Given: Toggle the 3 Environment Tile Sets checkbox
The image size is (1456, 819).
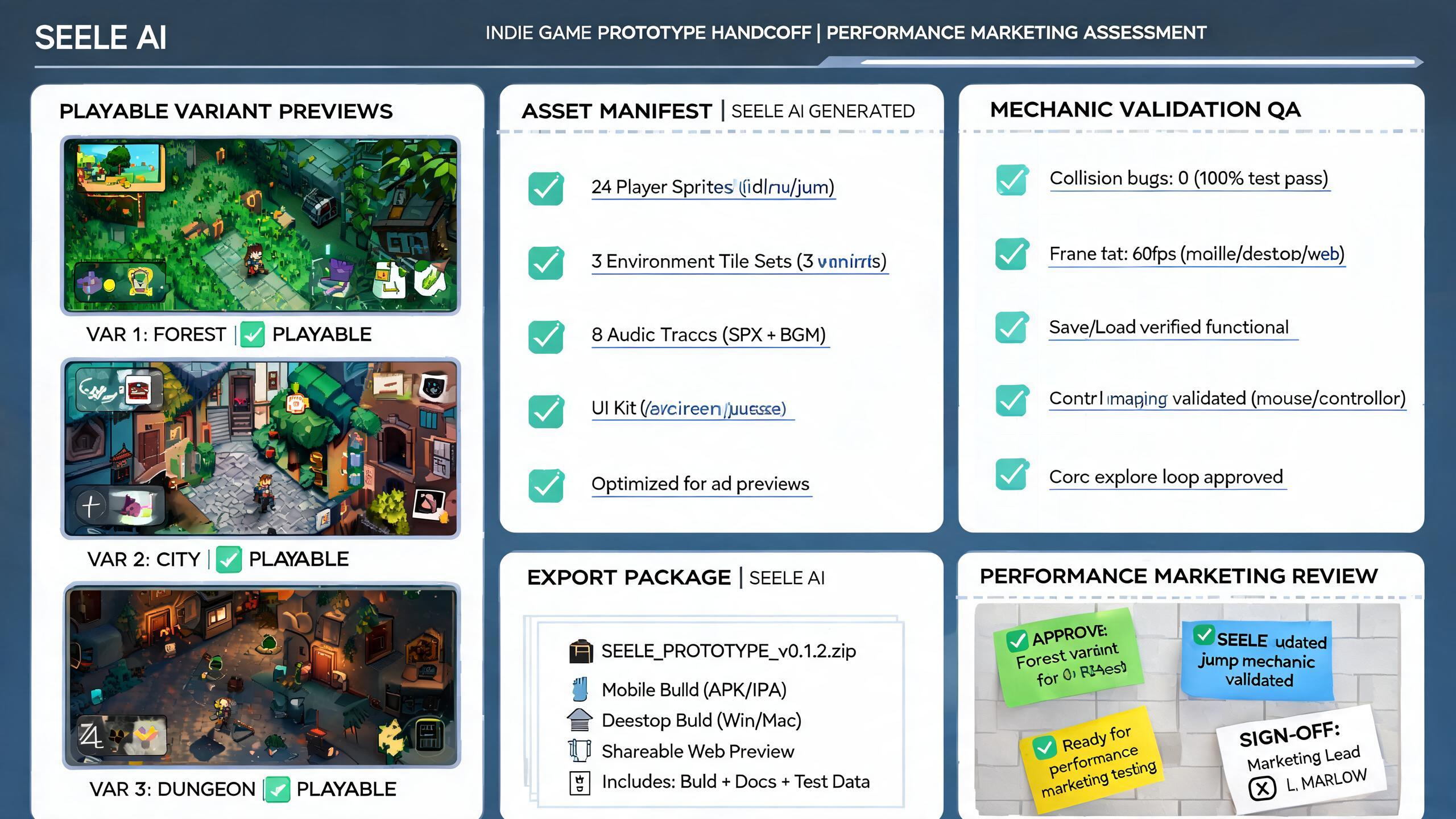Looking at the screenshot, I should point(545,262).
